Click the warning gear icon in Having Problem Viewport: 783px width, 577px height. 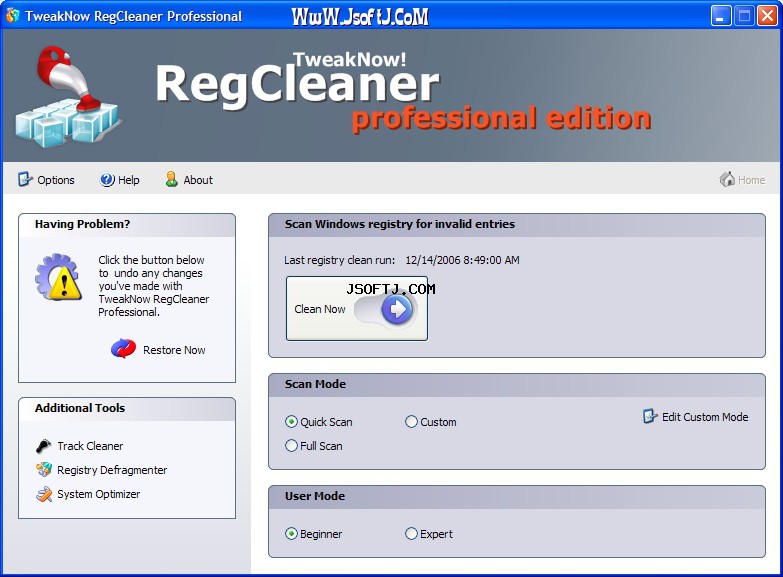coord(59,277)
